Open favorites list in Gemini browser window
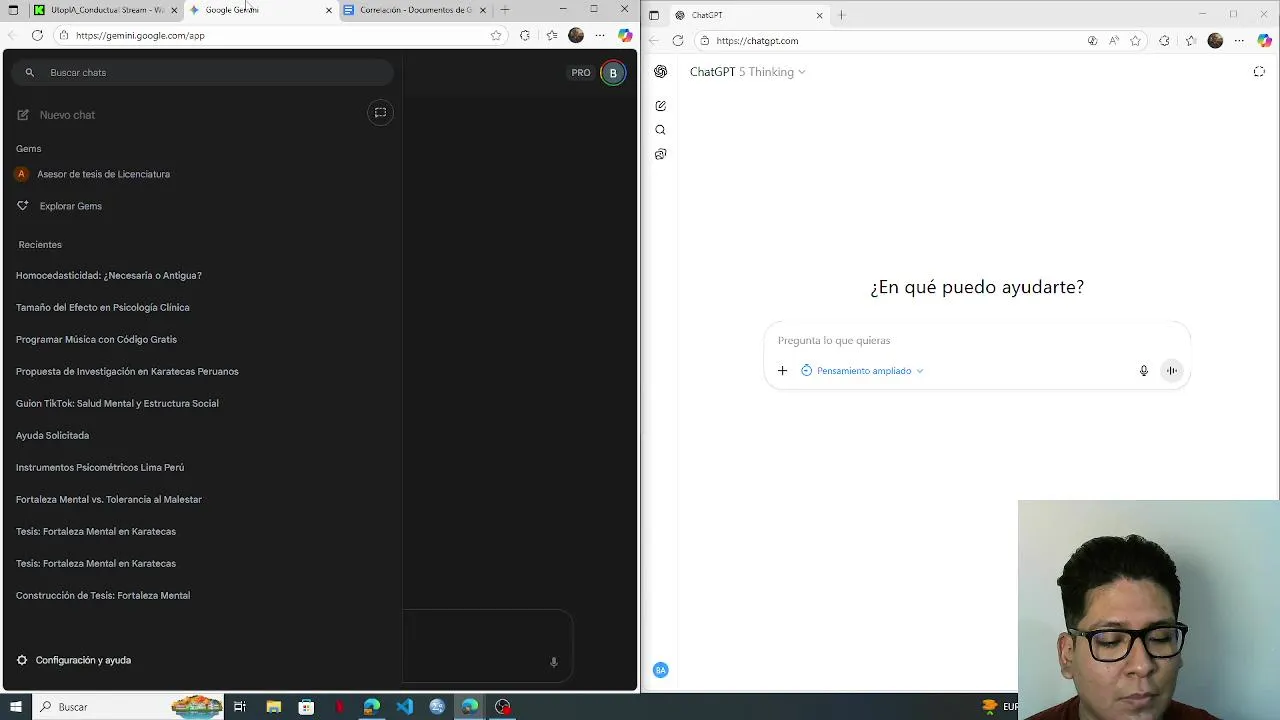This screenshot has height=720, width=1280. 551,35
